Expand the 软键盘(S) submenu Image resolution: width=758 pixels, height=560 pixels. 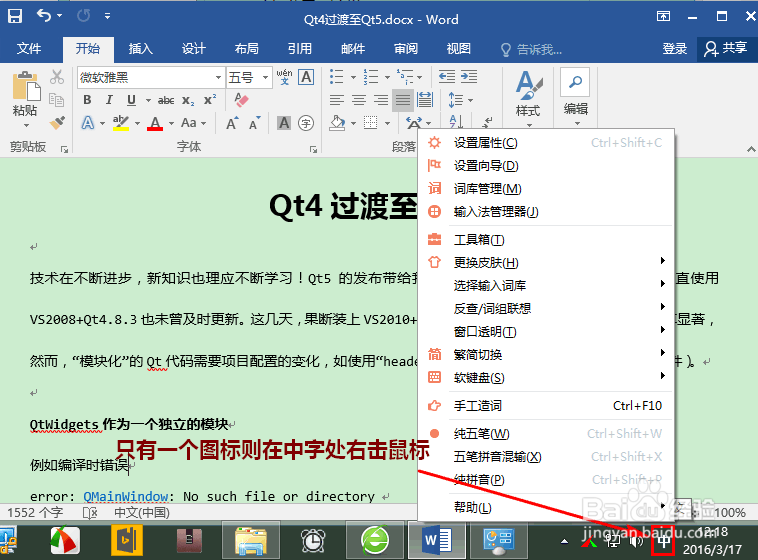(x=546, y=378)
